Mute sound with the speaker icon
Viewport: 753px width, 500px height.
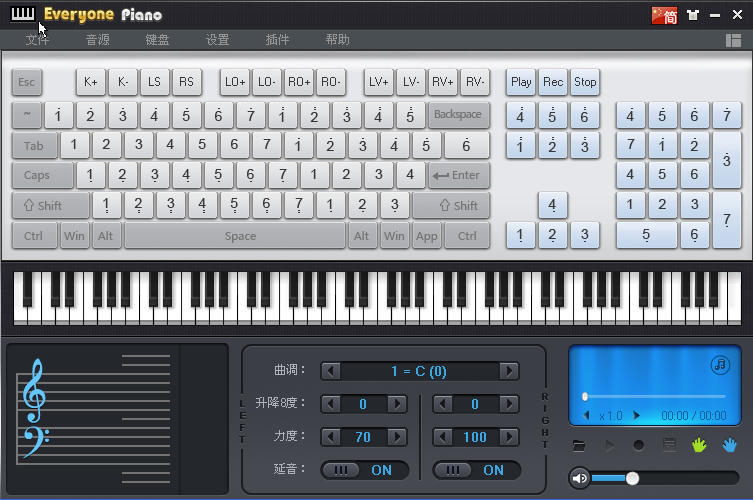point(580,478)
